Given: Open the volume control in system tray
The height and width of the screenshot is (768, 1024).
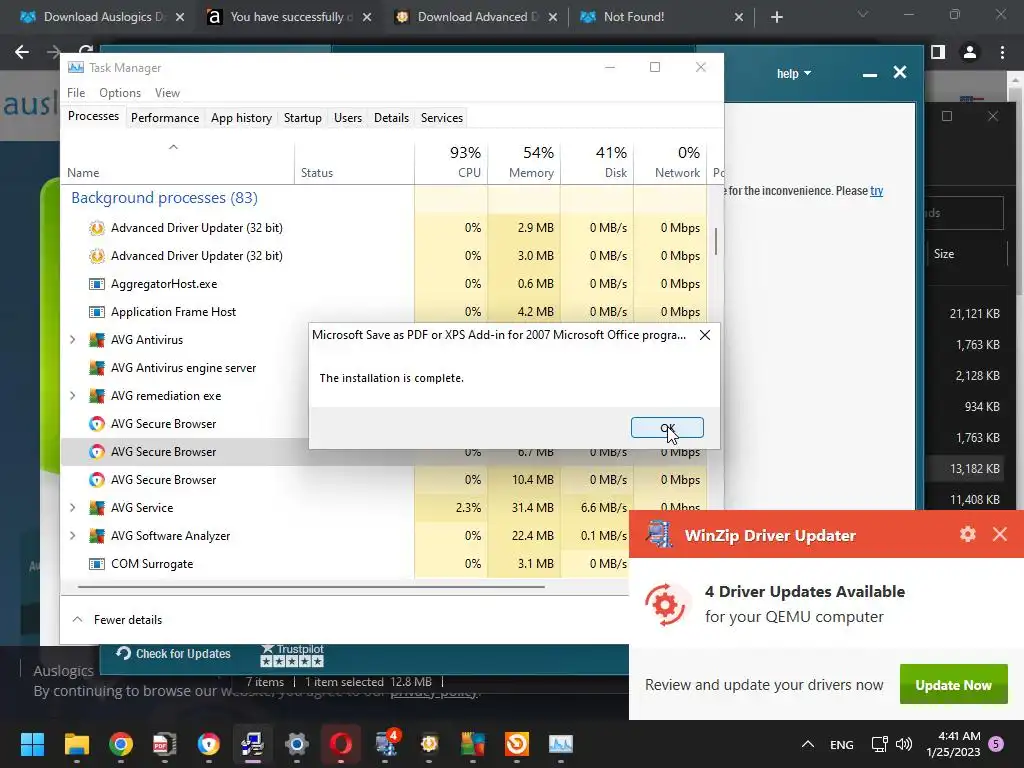Looking at the screenshot, I should pos(904,744).
